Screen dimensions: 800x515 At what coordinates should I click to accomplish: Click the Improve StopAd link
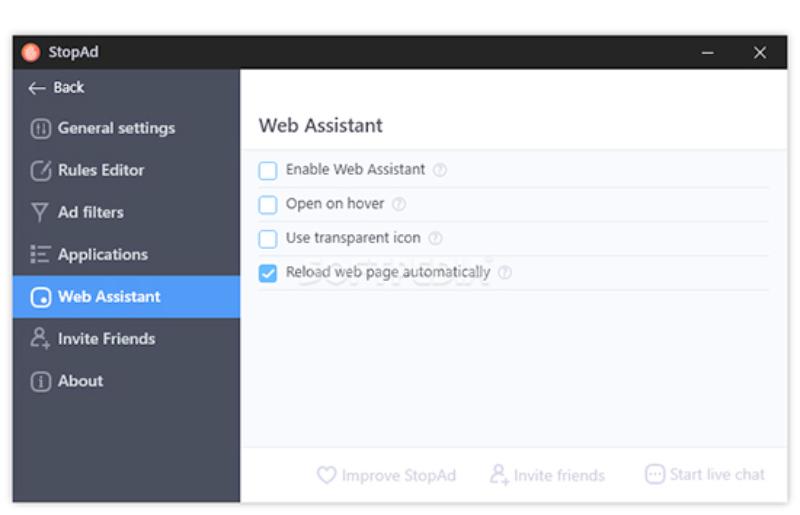click(386, 475)
